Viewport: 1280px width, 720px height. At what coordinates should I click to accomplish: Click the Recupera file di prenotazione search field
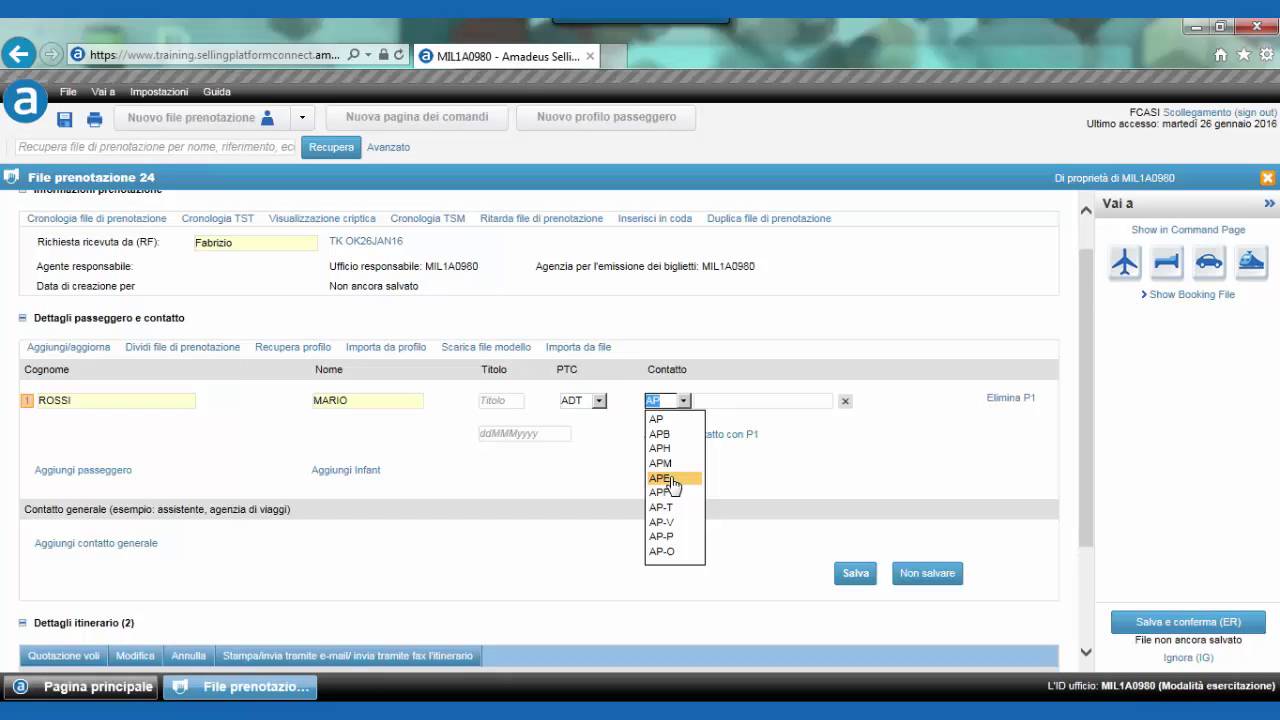point(157,147)
